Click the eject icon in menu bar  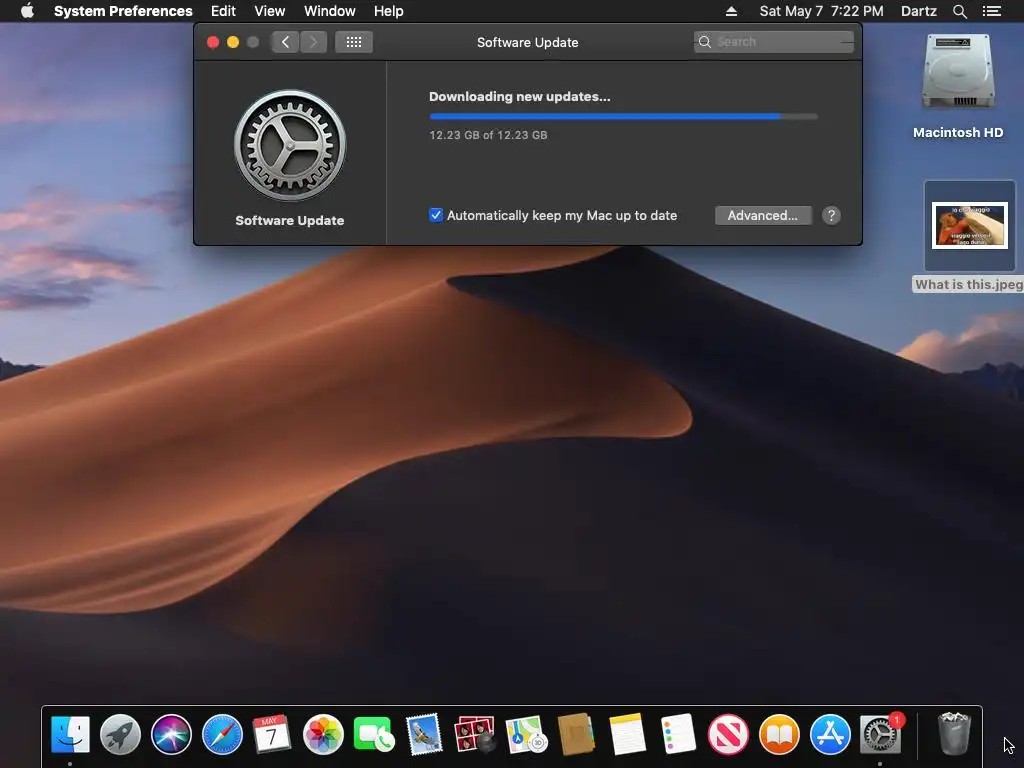click(x=731, y=11)
